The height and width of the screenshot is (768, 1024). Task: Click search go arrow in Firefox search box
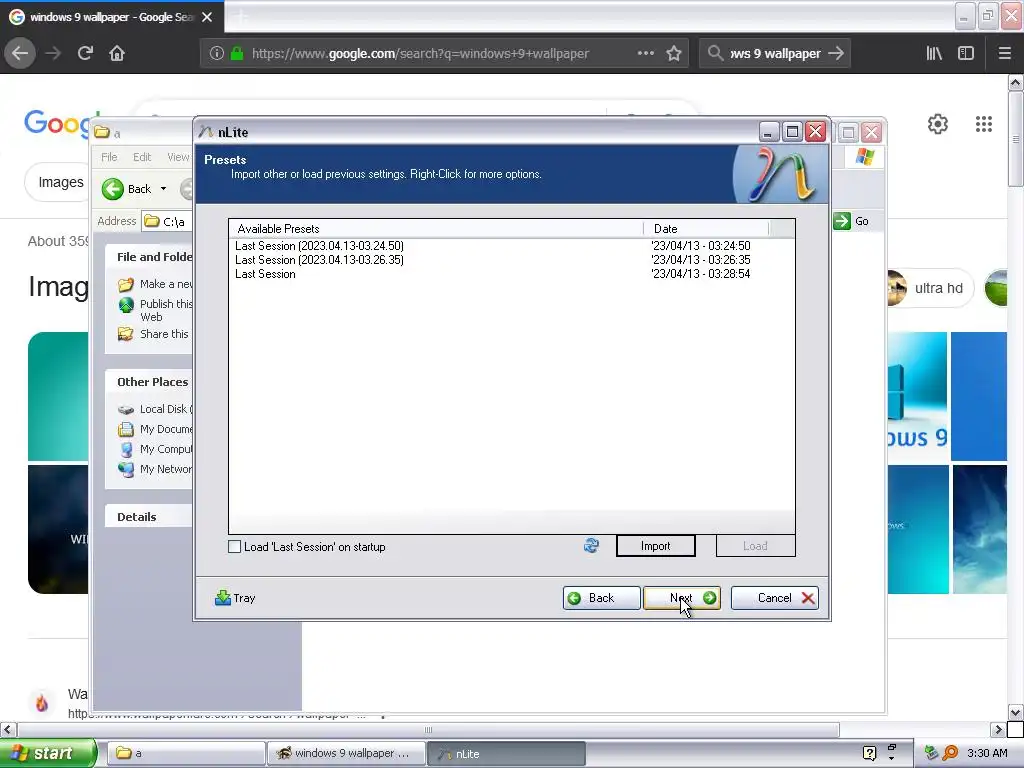point(836,54)
